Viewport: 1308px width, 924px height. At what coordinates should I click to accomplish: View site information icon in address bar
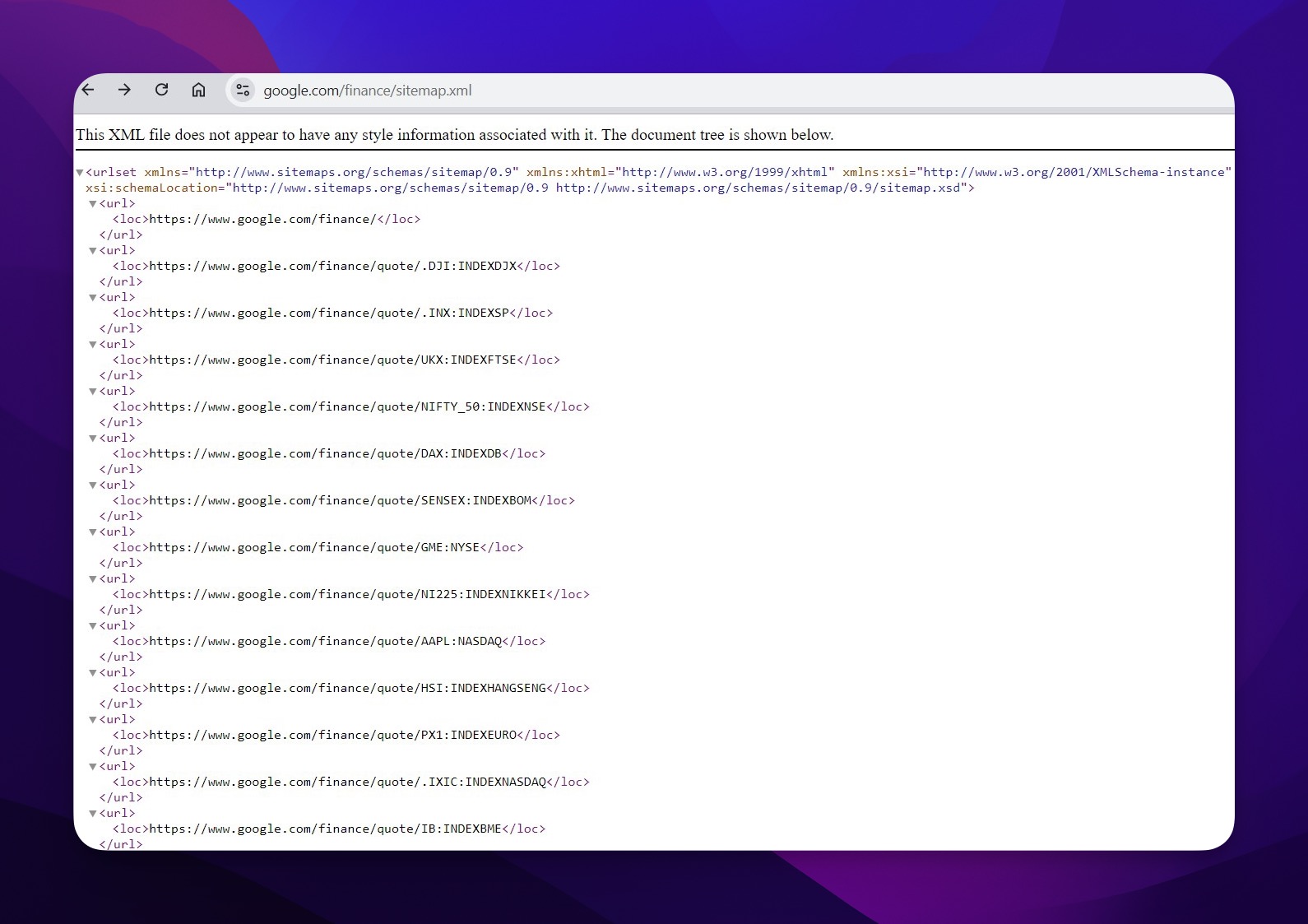coord(243,91)
